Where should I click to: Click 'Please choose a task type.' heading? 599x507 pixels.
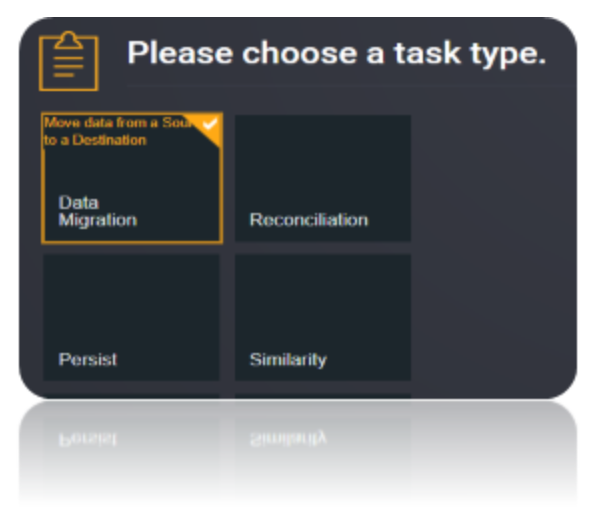[x=337, y=53]
